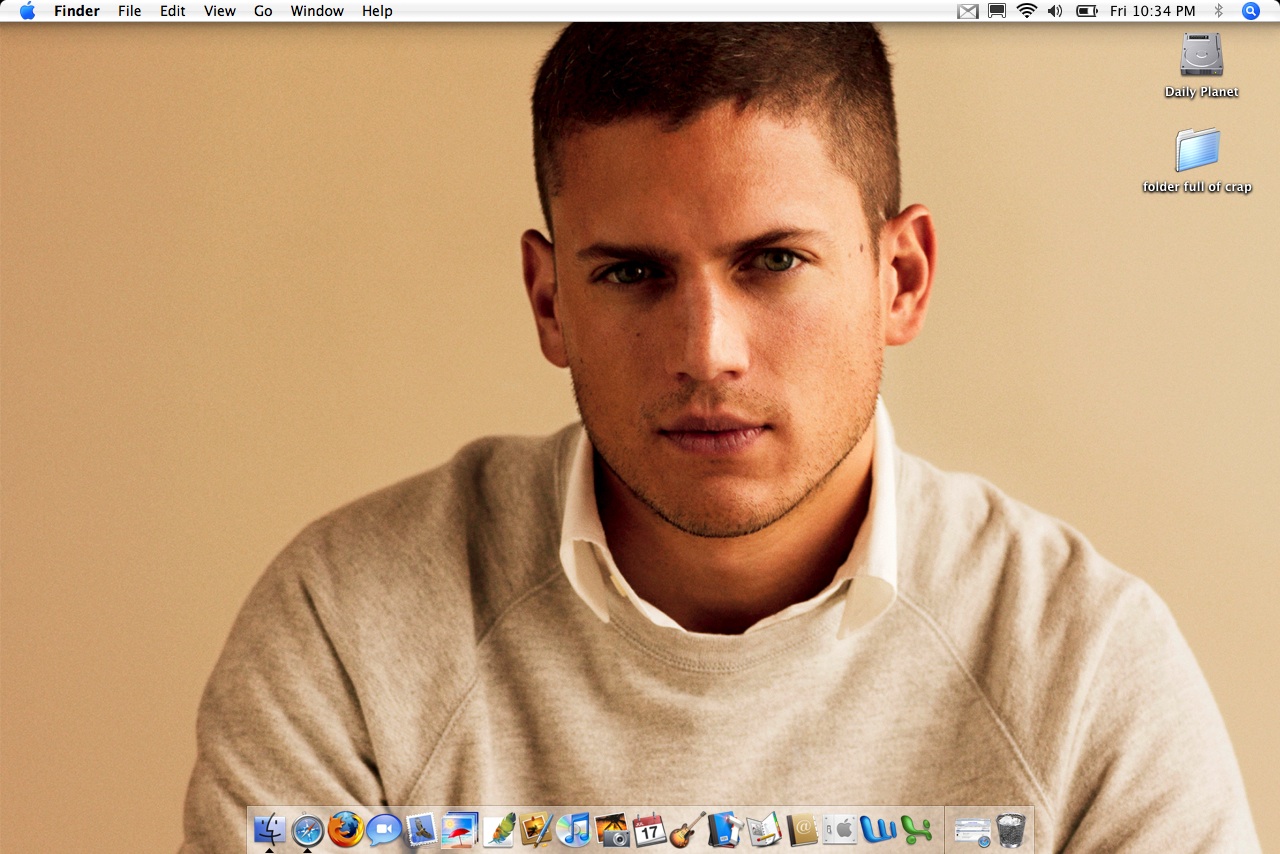
Task: Click the volume speaker menu icon
Action: (1055, 11)
